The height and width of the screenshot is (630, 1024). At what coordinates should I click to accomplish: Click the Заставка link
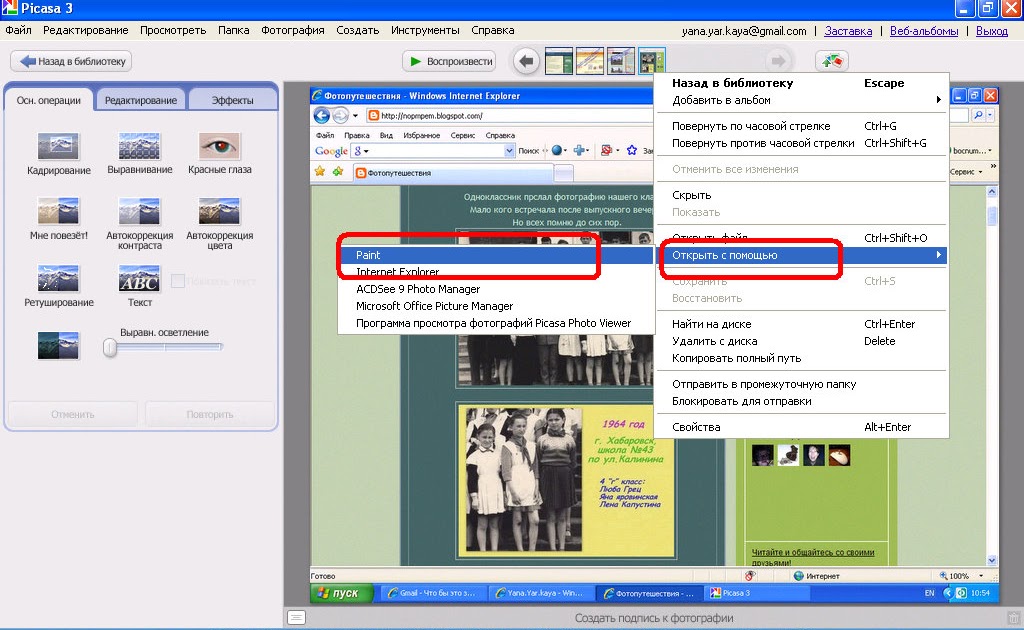tap(848, 31)
